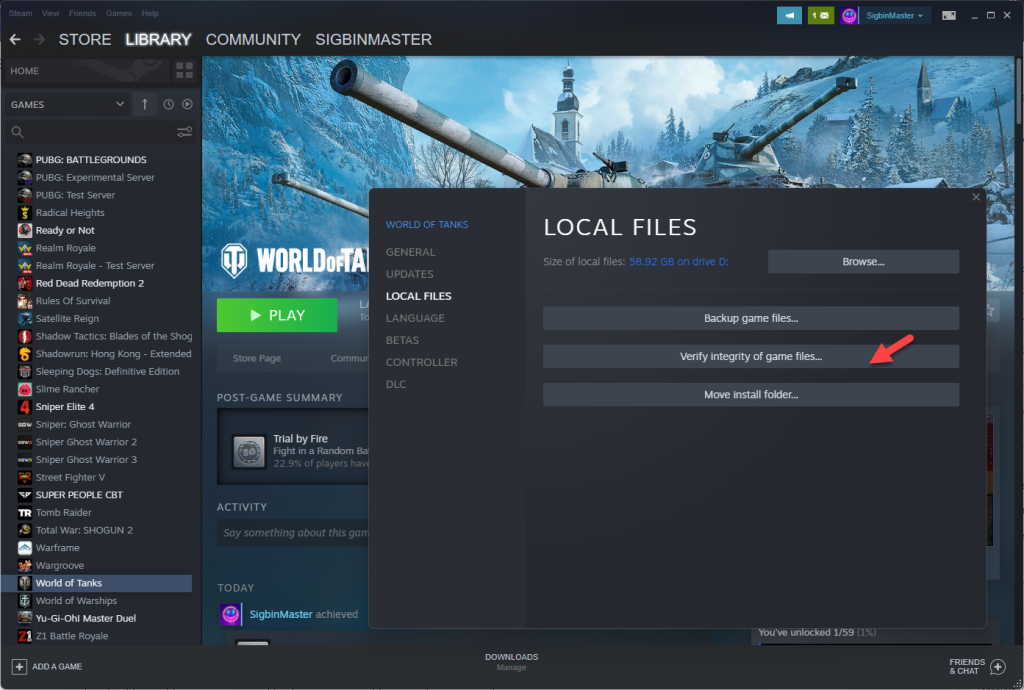Open the Games menu
The width and height of the screenshot is (1024, 690).
coord(119,13)
